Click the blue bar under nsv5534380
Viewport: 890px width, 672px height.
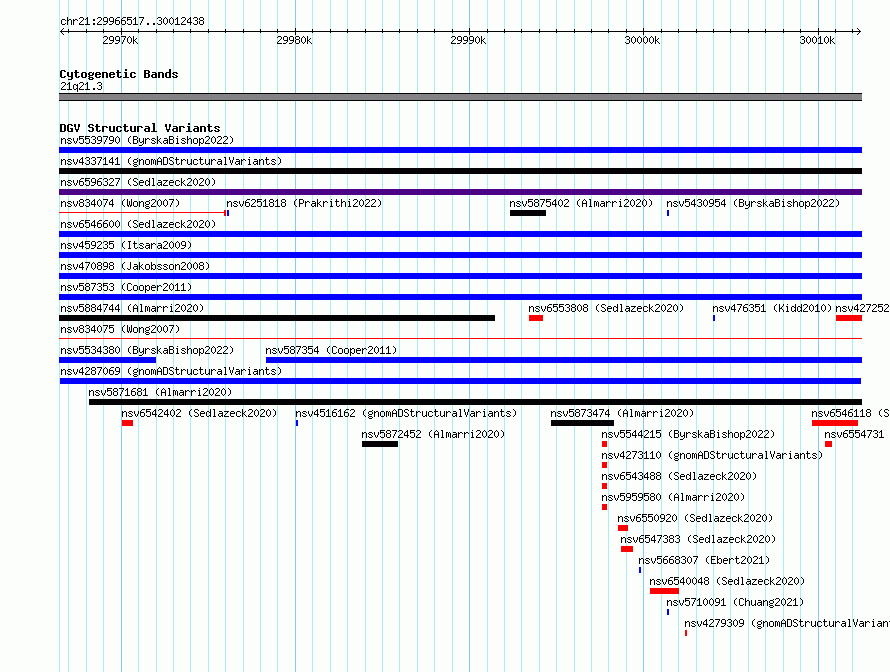[107, 360]
